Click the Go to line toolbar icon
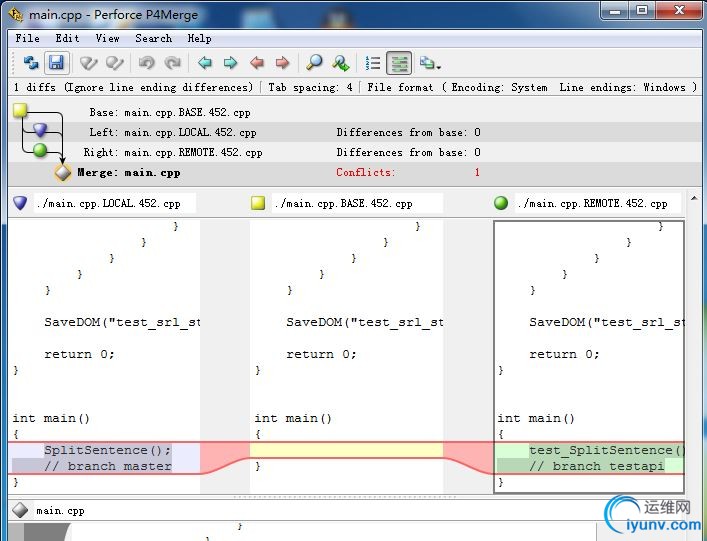The width and height of the screenshot is (707, 541). pyautogui.click(x=340, y=63)
